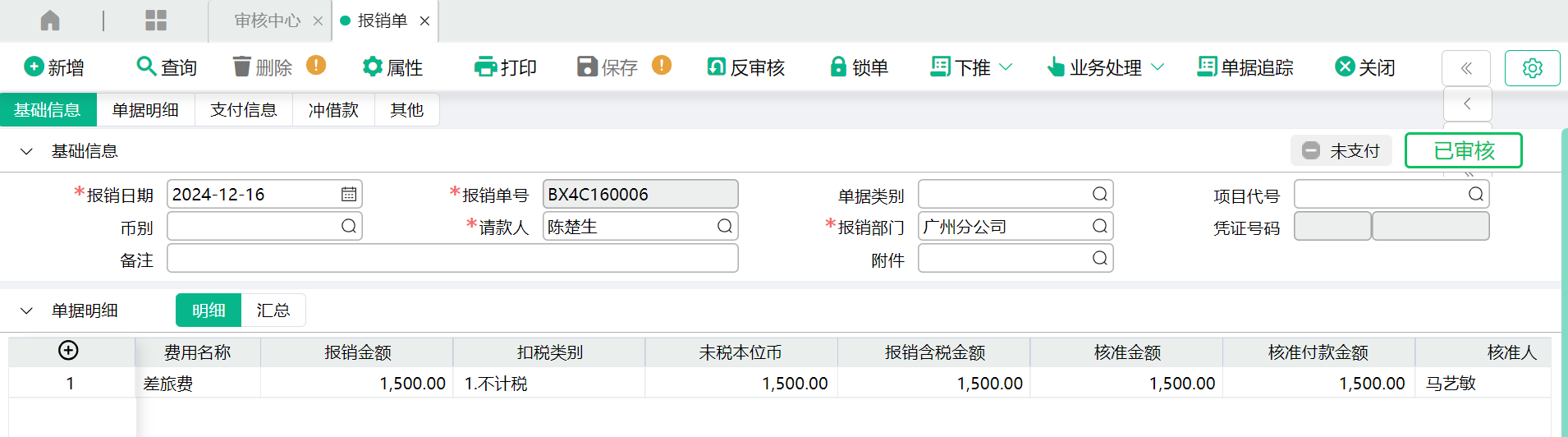Click the 备注 input field

[452, 259]
